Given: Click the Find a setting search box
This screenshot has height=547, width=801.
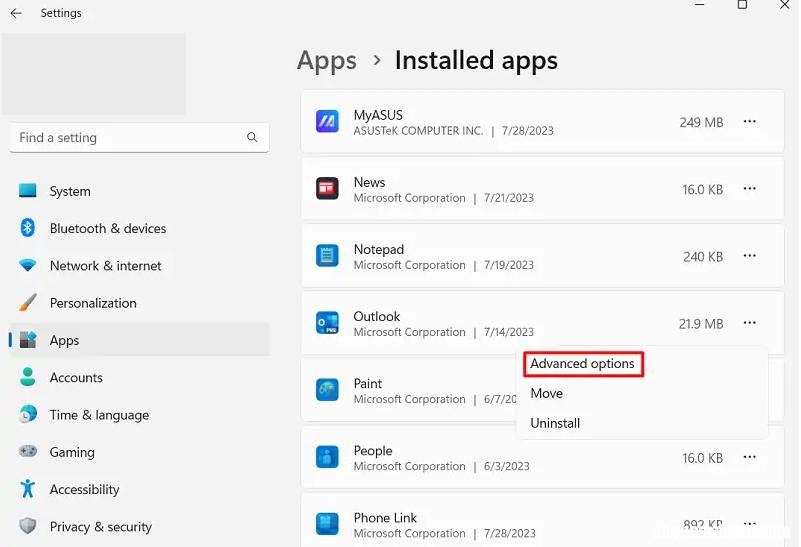Looking at the screenshot, I should point(139,137).
